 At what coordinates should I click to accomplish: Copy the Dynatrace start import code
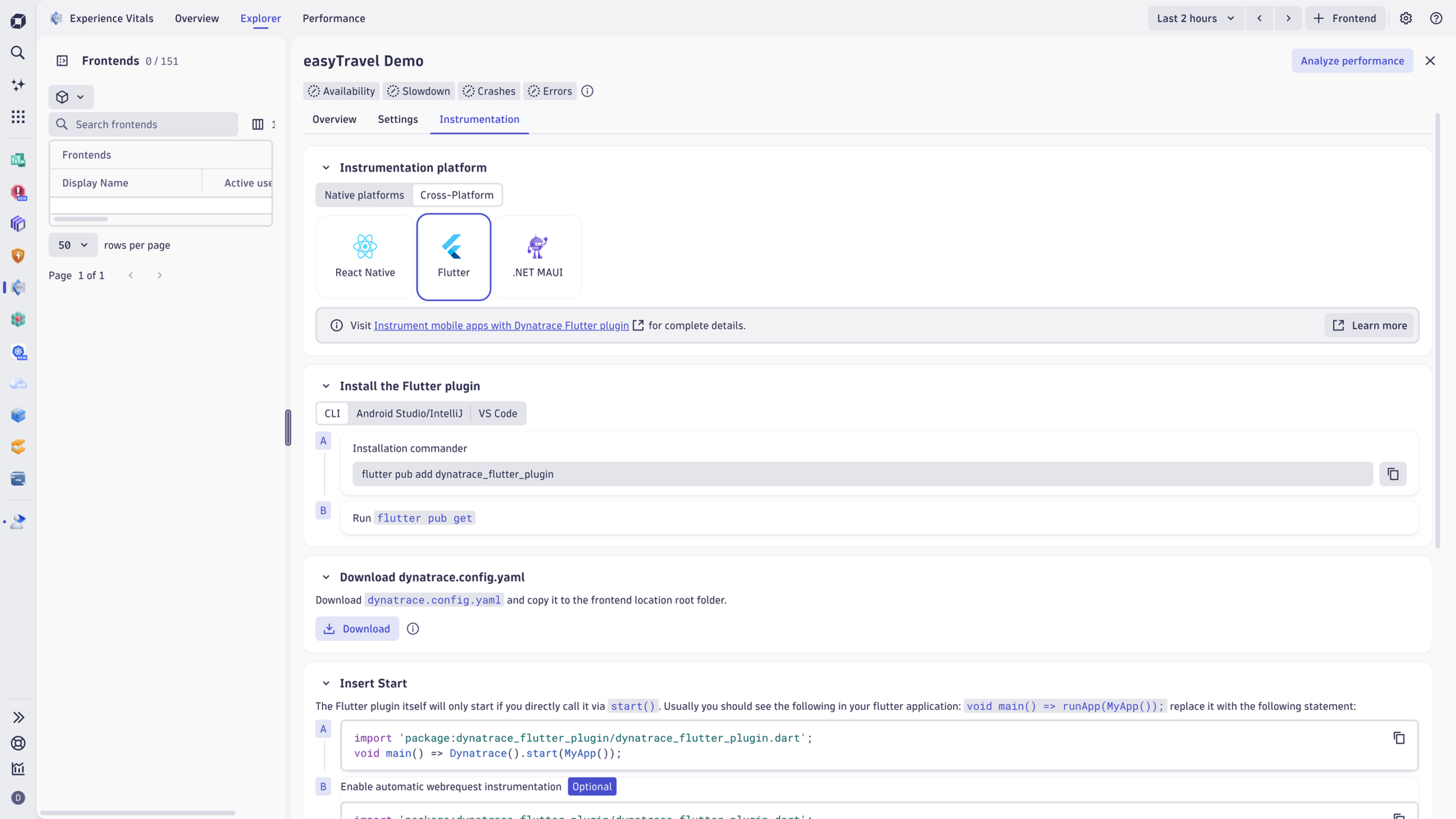coord(1399,738)
